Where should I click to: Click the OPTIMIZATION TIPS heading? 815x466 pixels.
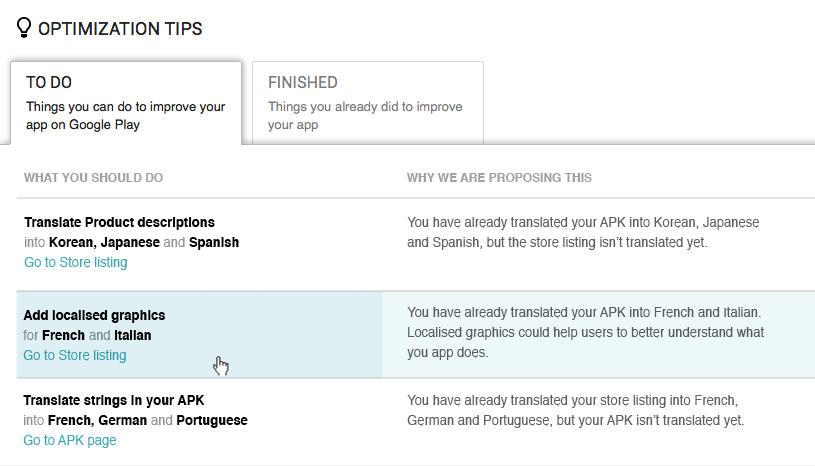pos(120,29)
